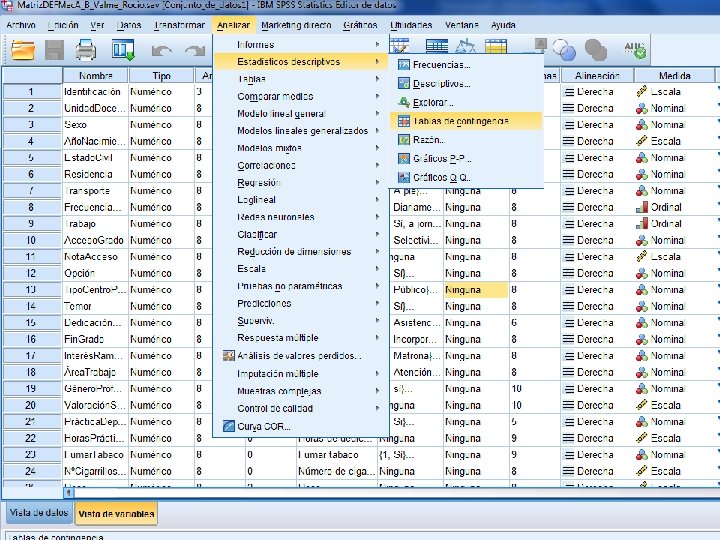This screenshot has width=720, height=540.
Task: Click the Gráficos P-P icon
Action: [404, 158]
